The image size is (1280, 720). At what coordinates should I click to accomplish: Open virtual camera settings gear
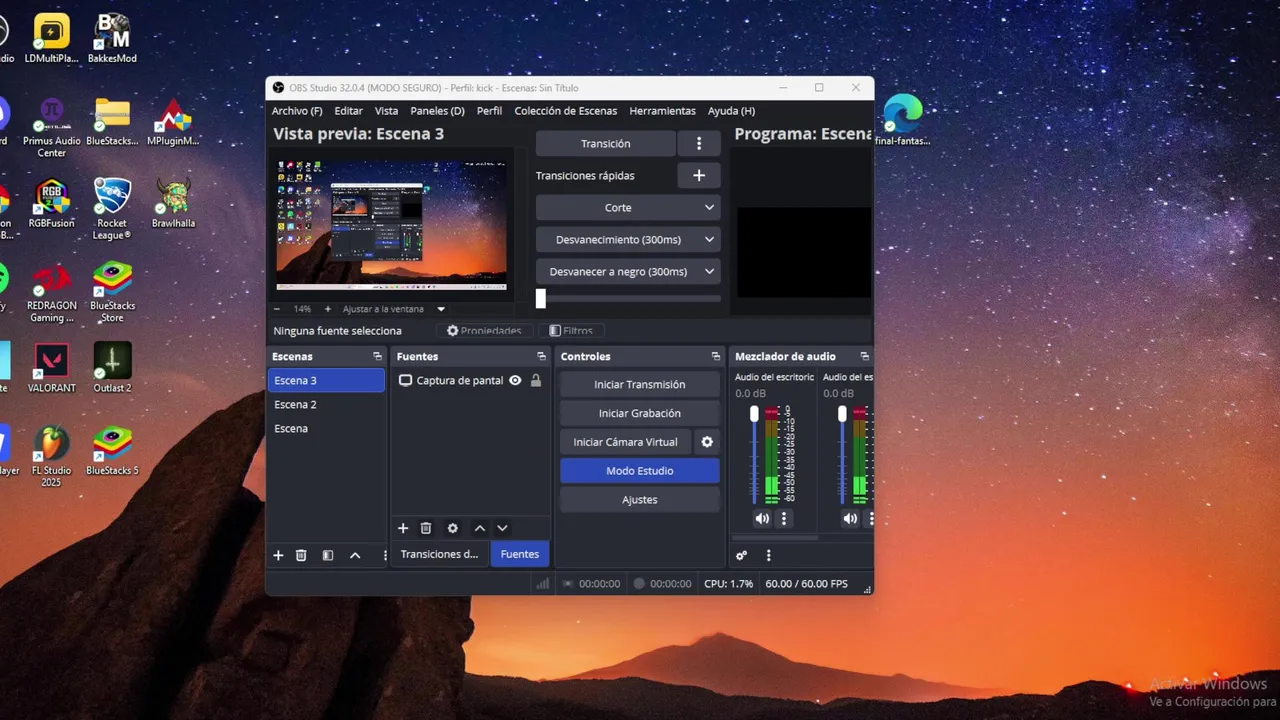(707, 442)
